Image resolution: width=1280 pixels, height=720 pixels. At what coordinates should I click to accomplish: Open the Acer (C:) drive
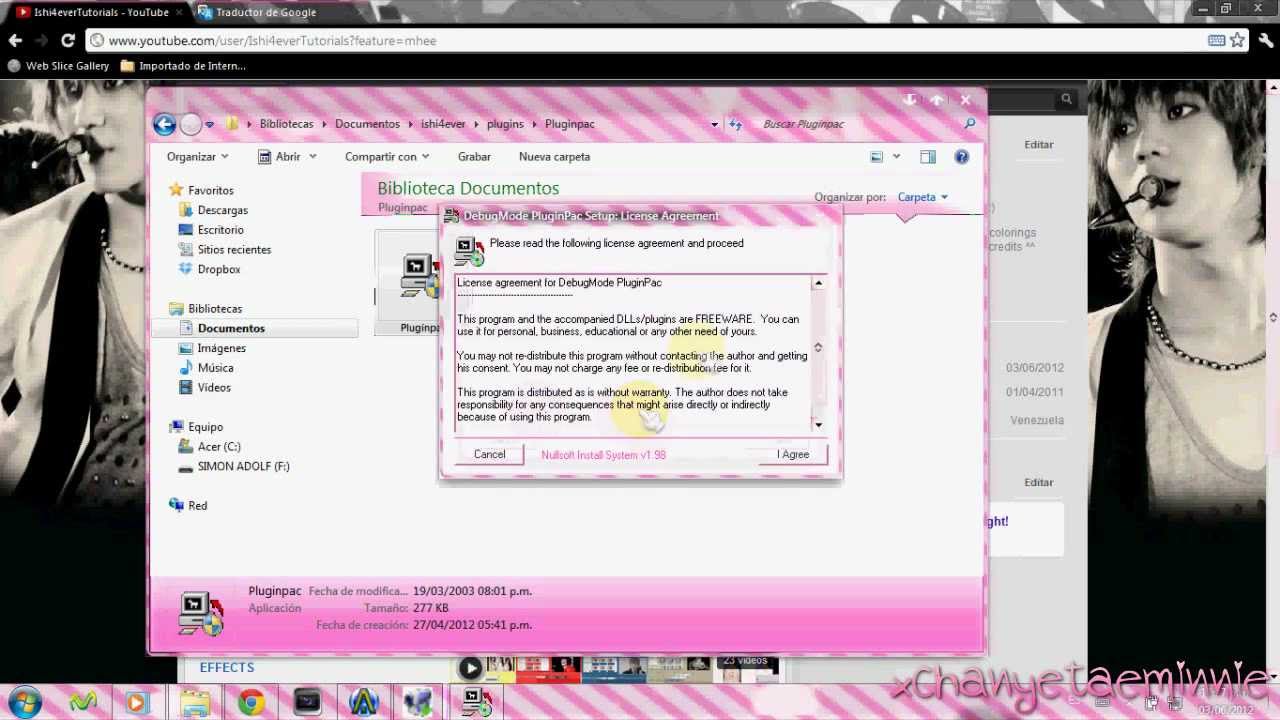(218, 447)
